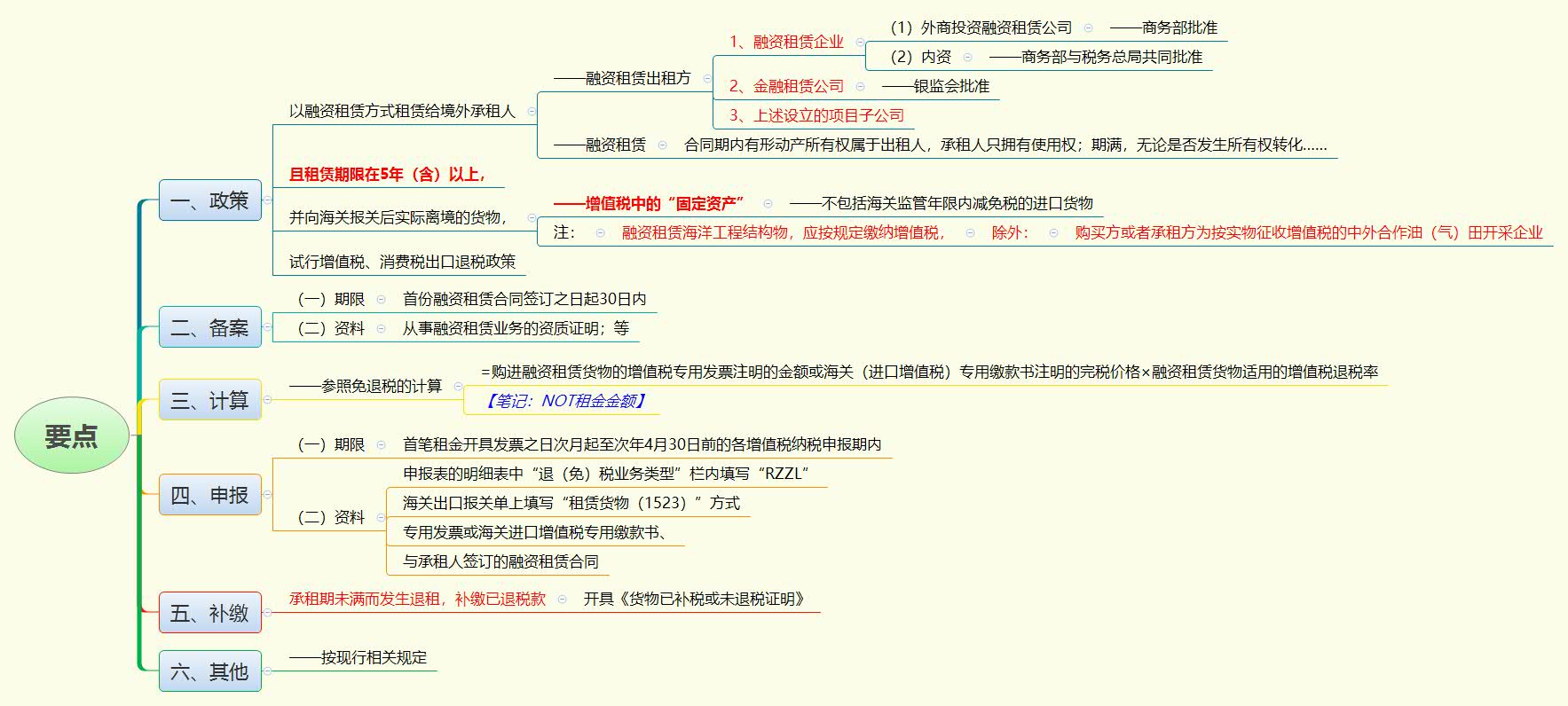This screenshot has height=706, width=1568.
Task: Select the 六、其他 topic node
Action: (210, 671)
